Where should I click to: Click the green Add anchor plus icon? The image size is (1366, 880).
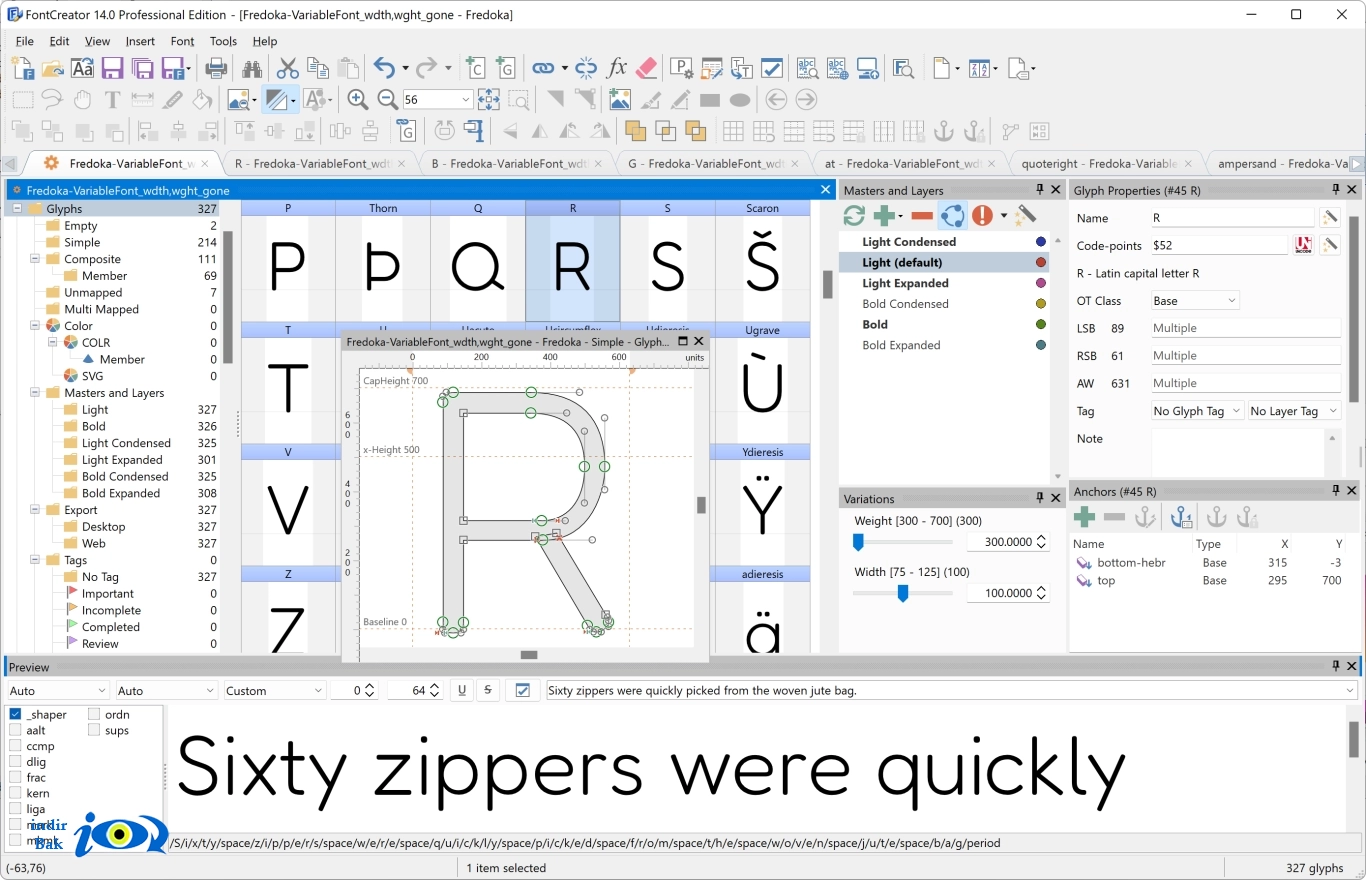point(1084,517)
